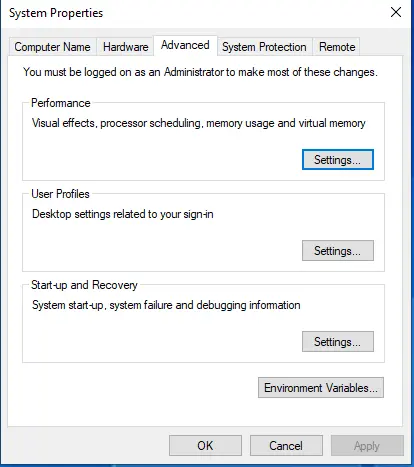Switch to the Computer Name tab
414x467 pixels.
pos(52,47)
